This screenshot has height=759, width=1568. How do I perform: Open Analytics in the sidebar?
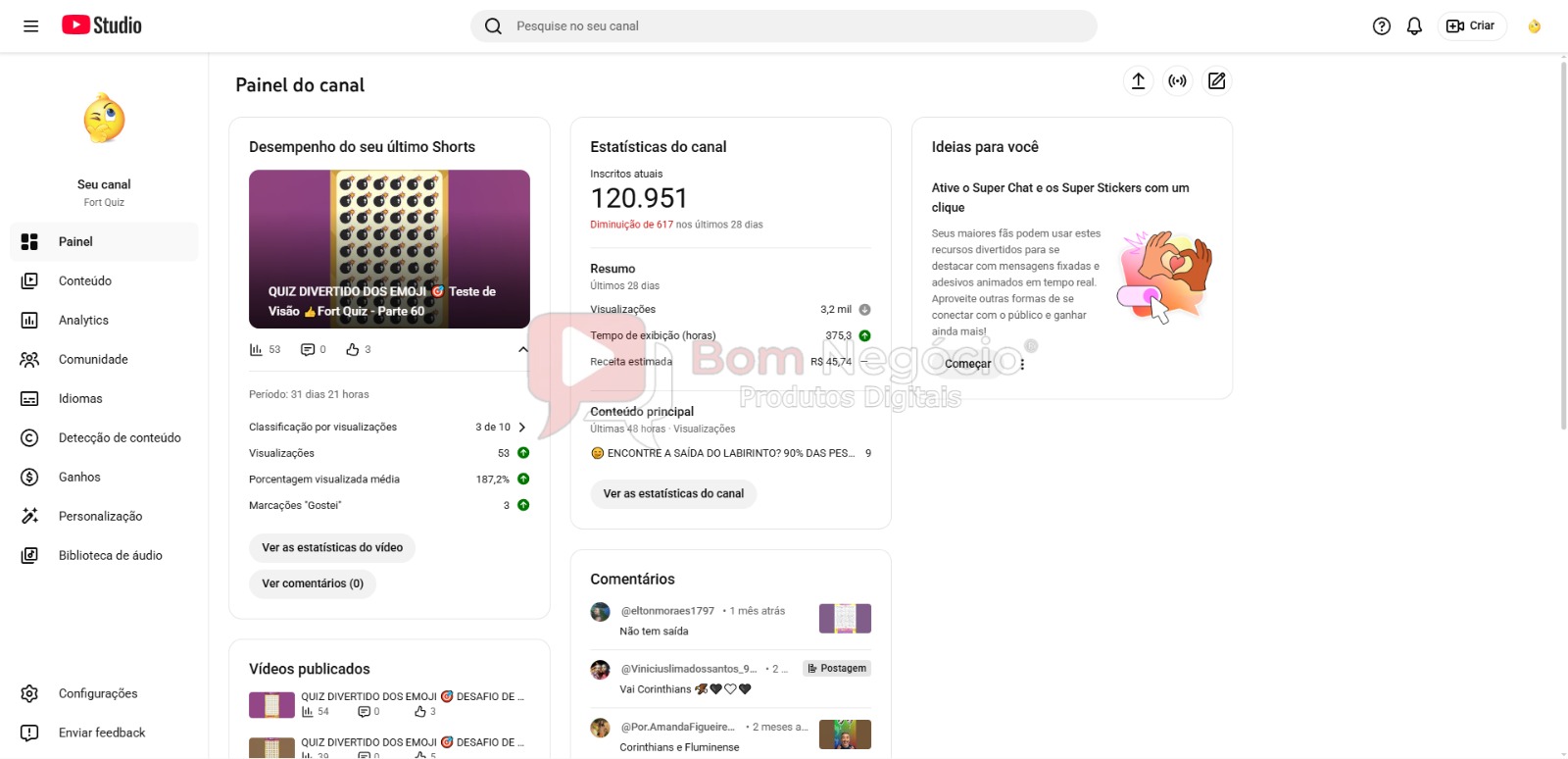[104, 321]
